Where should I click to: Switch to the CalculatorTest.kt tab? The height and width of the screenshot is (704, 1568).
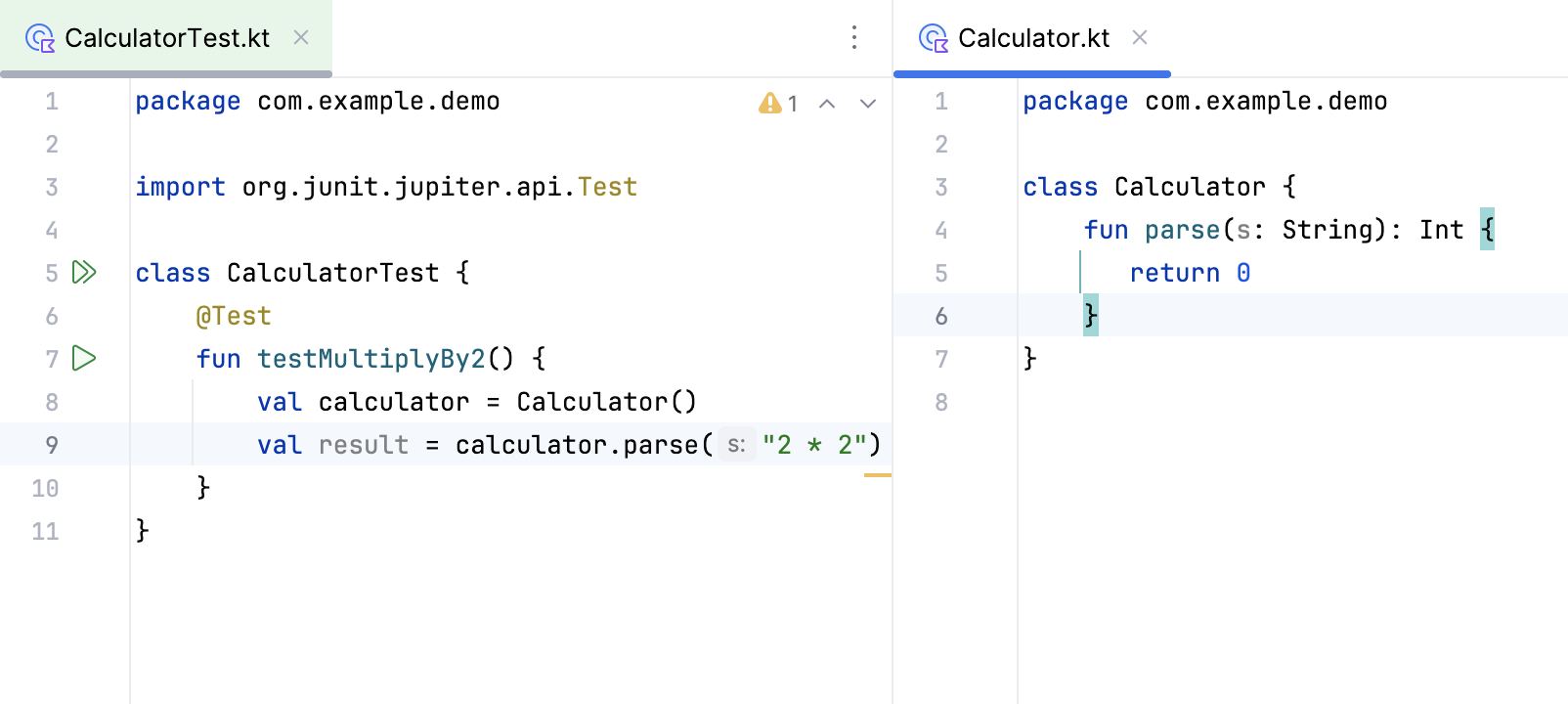(x=166, y=38)
